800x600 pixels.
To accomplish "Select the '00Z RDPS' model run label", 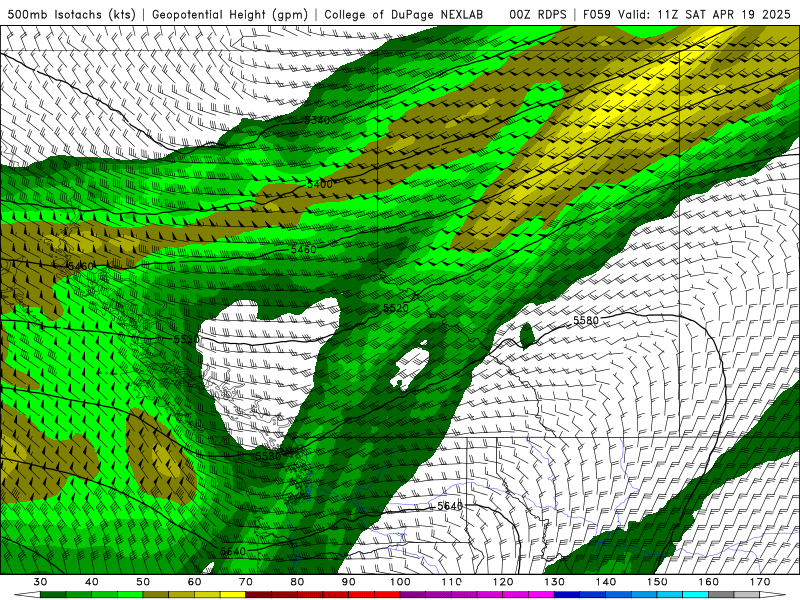I will tap(537, 15).
